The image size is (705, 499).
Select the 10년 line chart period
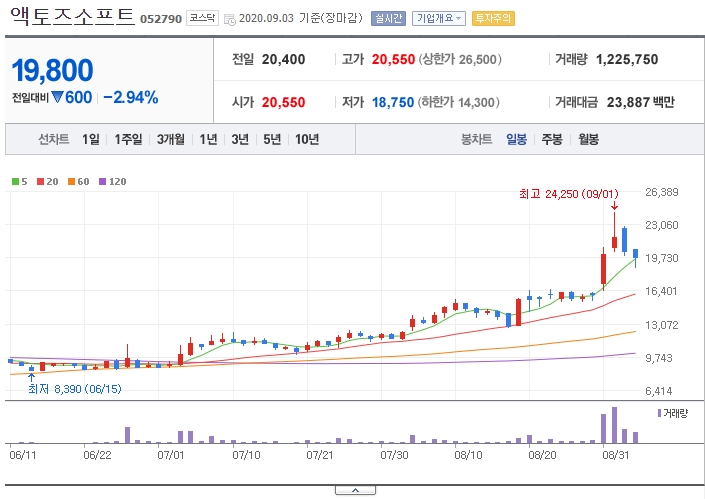[x=307, y=139]
